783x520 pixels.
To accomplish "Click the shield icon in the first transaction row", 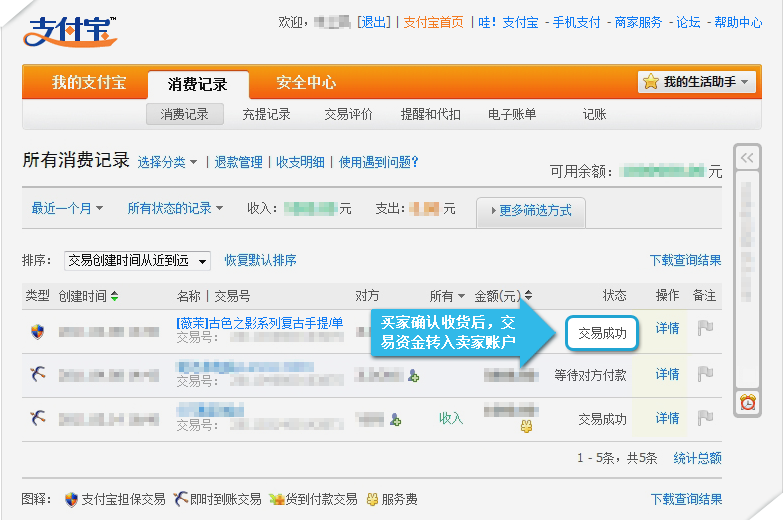I will [x=37, y=331].
